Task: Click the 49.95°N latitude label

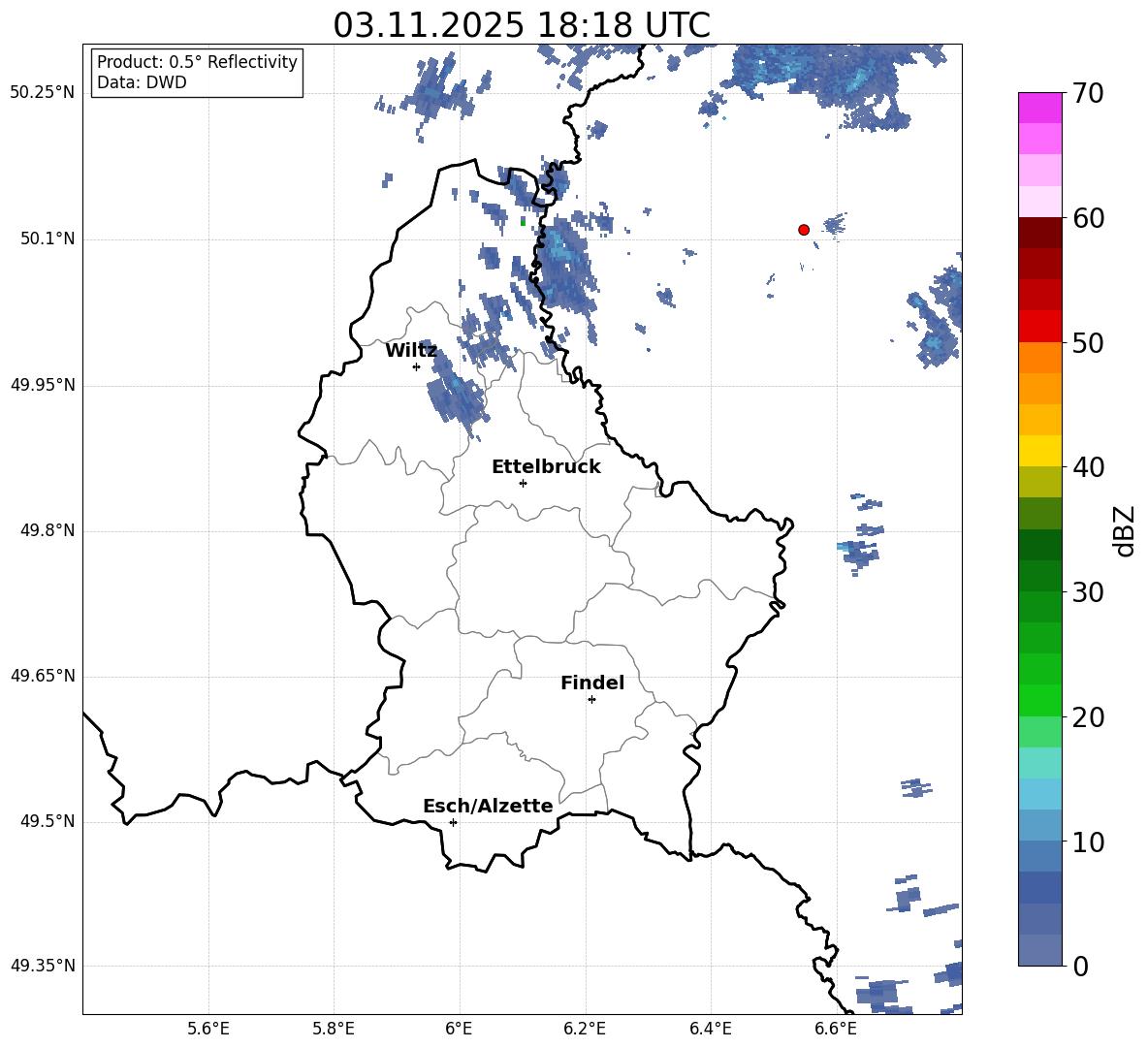Action: point(43,385)
